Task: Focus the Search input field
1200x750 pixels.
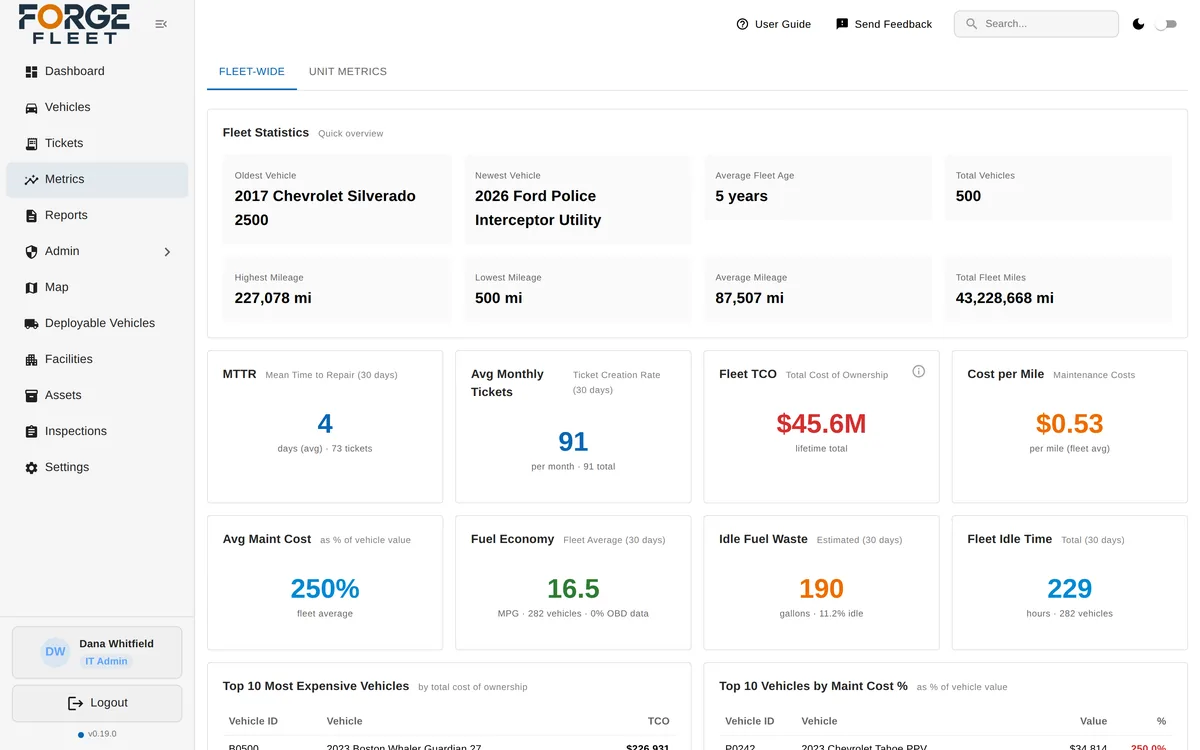Action: pos(1036,24)
